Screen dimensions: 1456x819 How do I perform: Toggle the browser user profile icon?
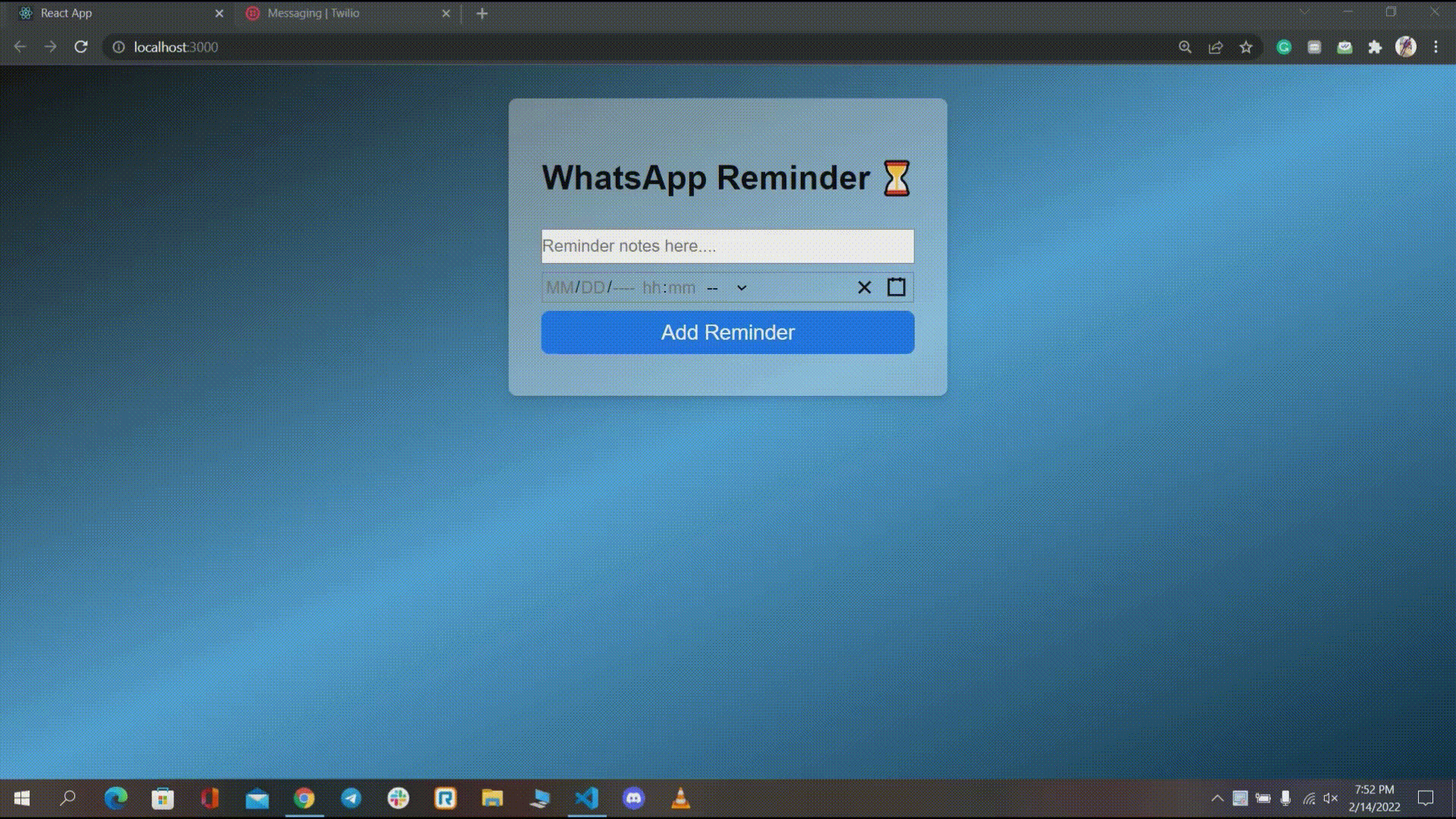point(1406,46)
